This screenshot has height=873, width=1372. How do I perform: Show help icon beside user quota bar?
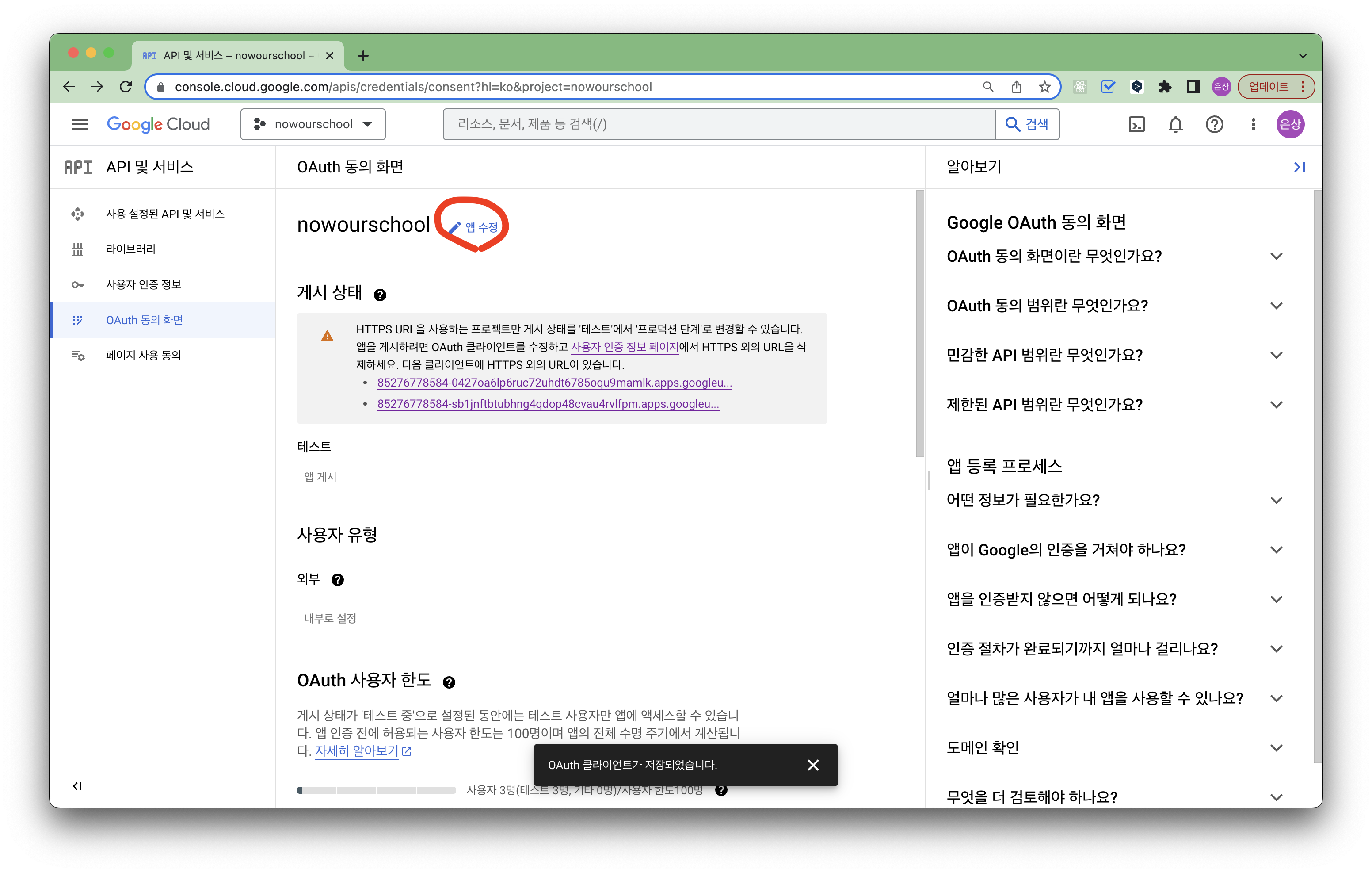[721, 790]
